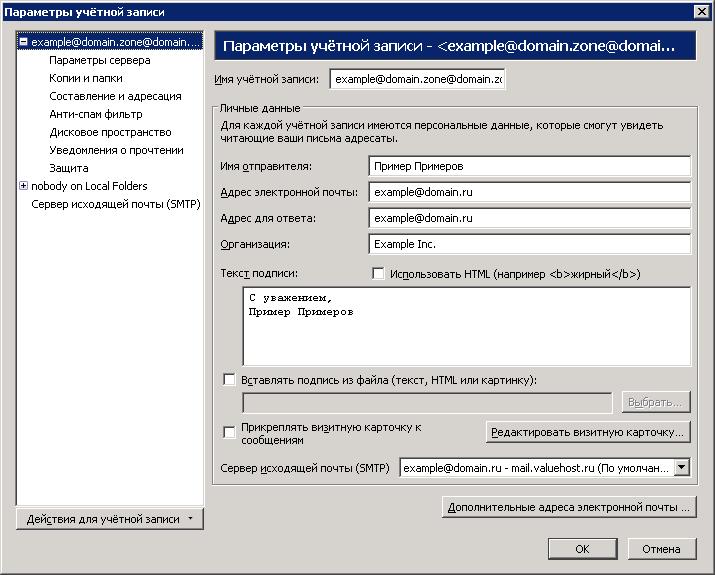
Task: Open Дисковое пространство settings
Action: (110, 132)
